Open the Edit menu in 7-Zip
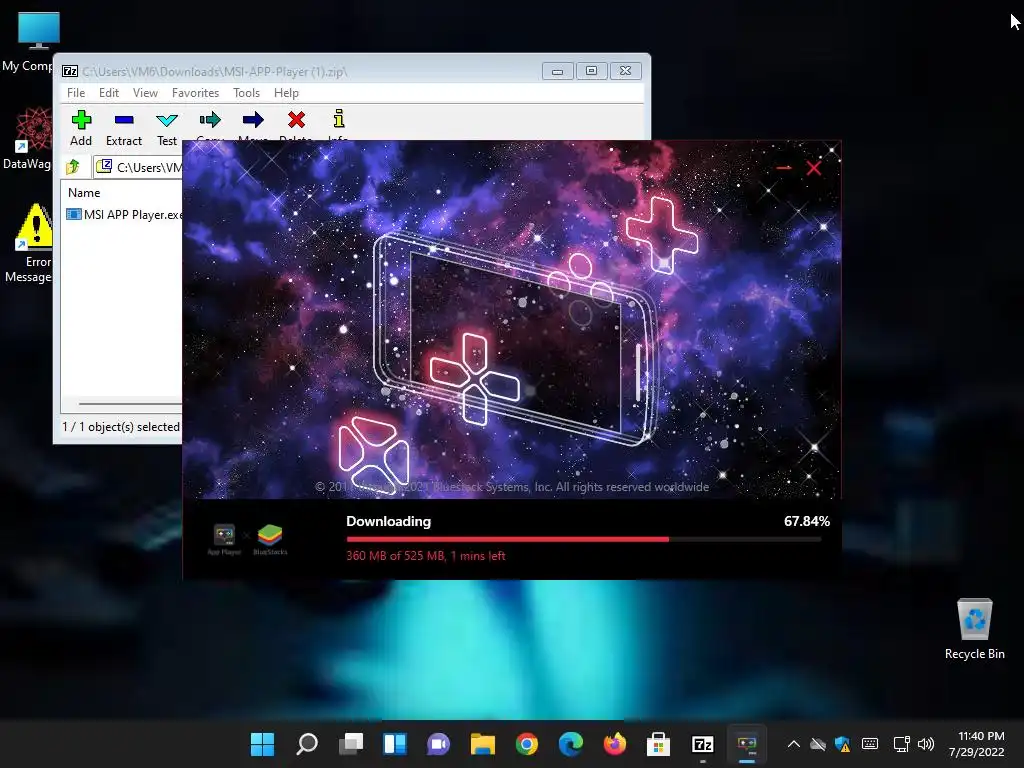Screen dimensions: 1024x768 pyautogui.click(x=108, y=93)
